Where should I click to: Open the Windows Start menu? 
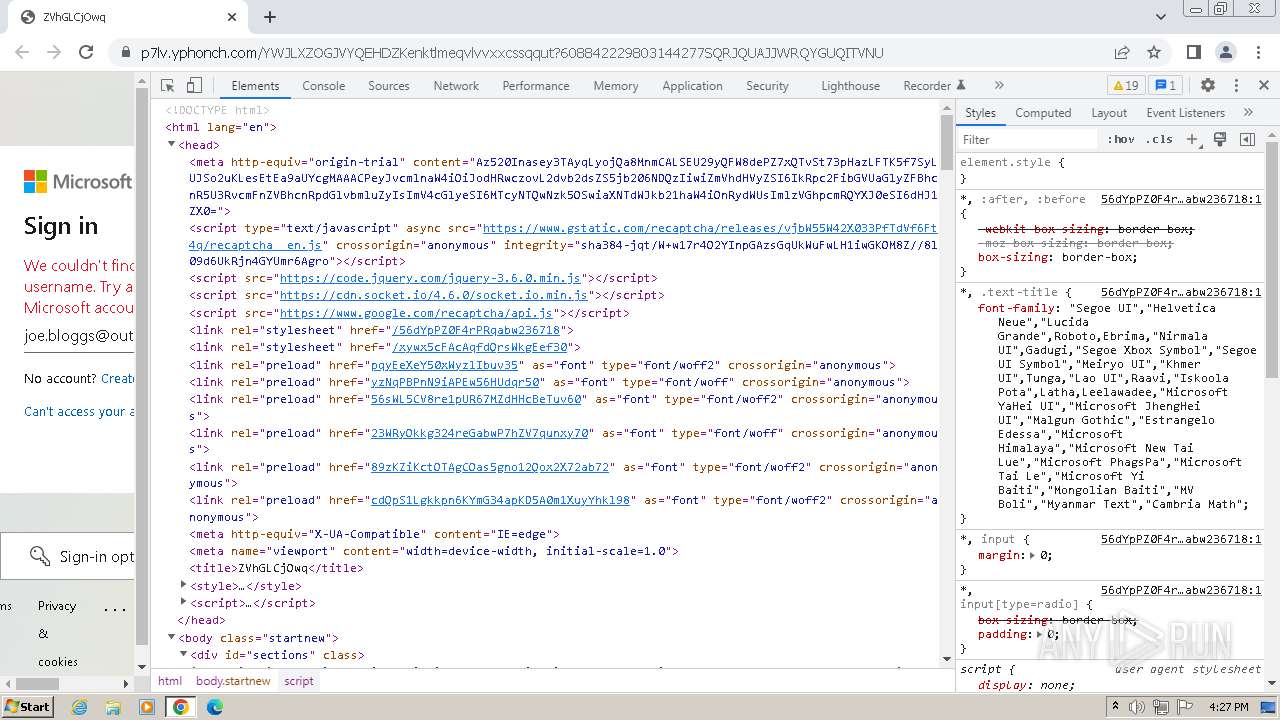point(28,706)
